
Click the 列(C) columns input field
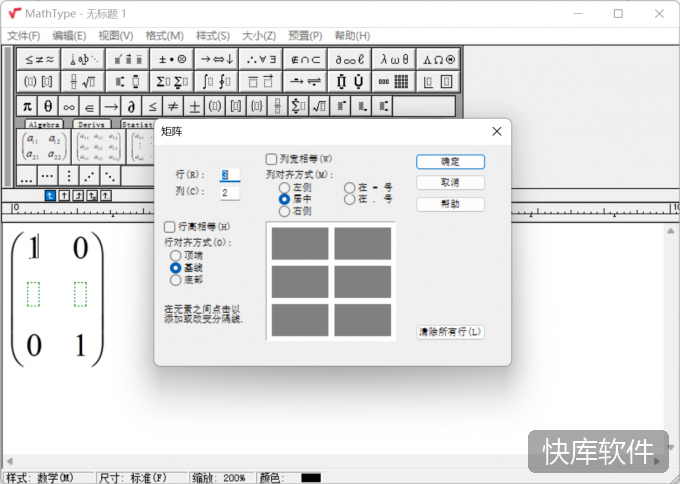[x=229, y=193]
